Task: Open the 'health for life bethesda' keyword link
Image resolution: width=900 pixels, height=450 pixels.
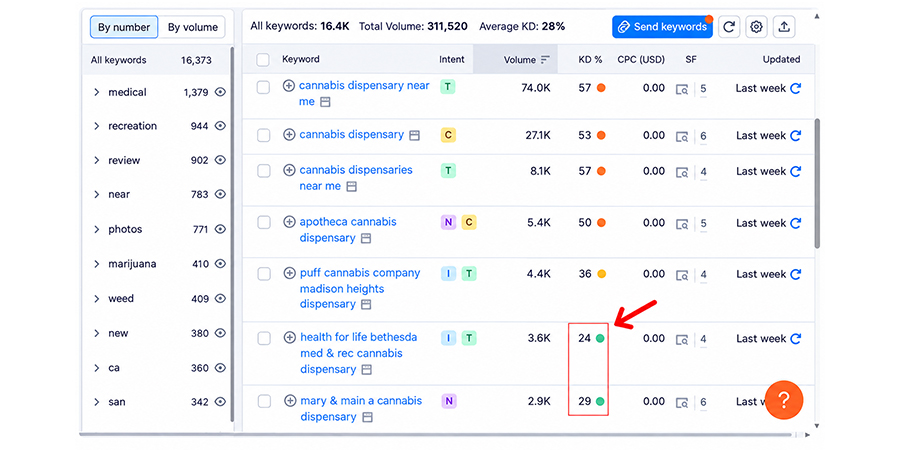Action: click(358, 353)
